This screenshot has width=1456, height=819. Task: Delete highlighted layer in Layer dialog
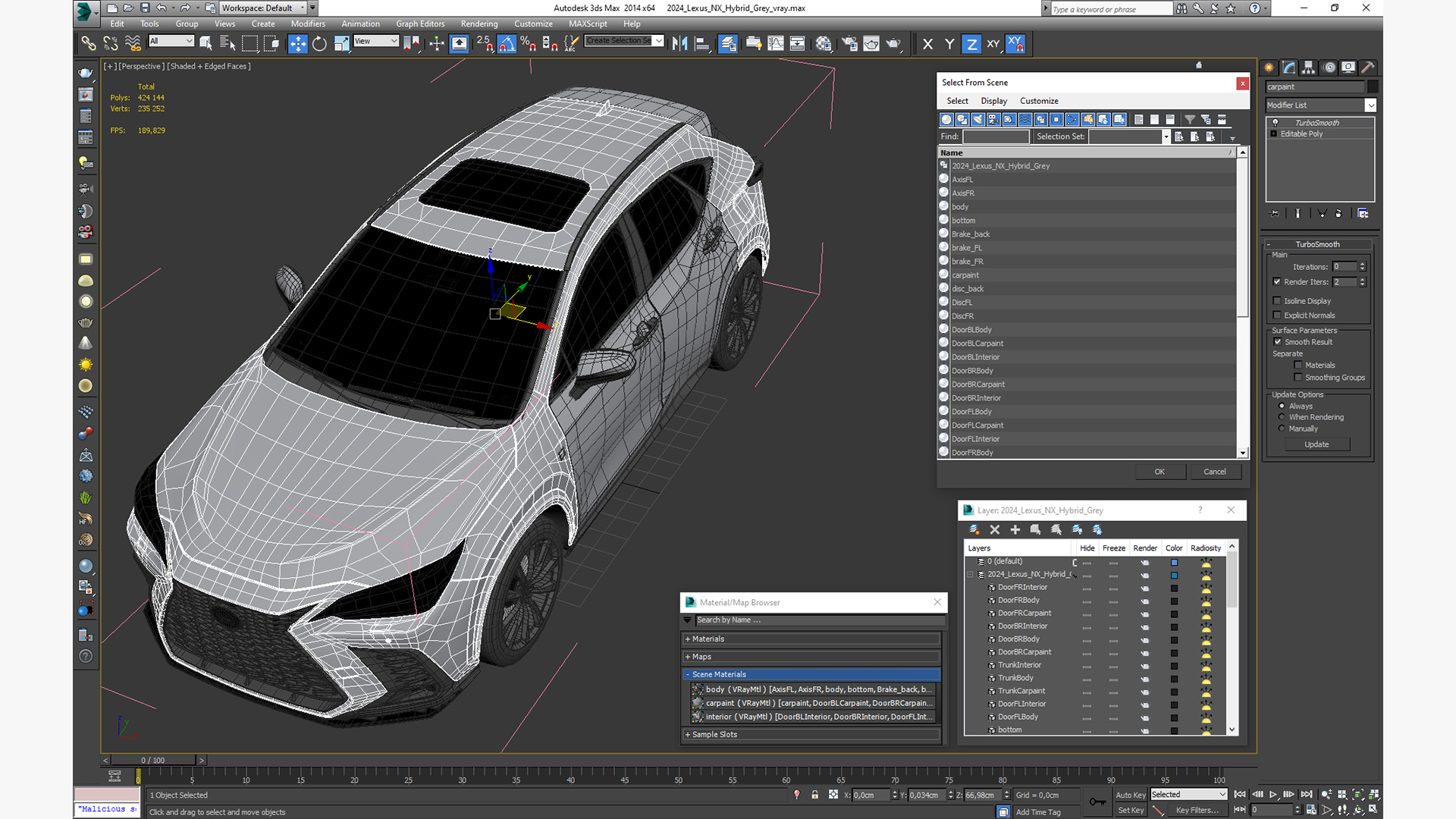click(995, 530)
